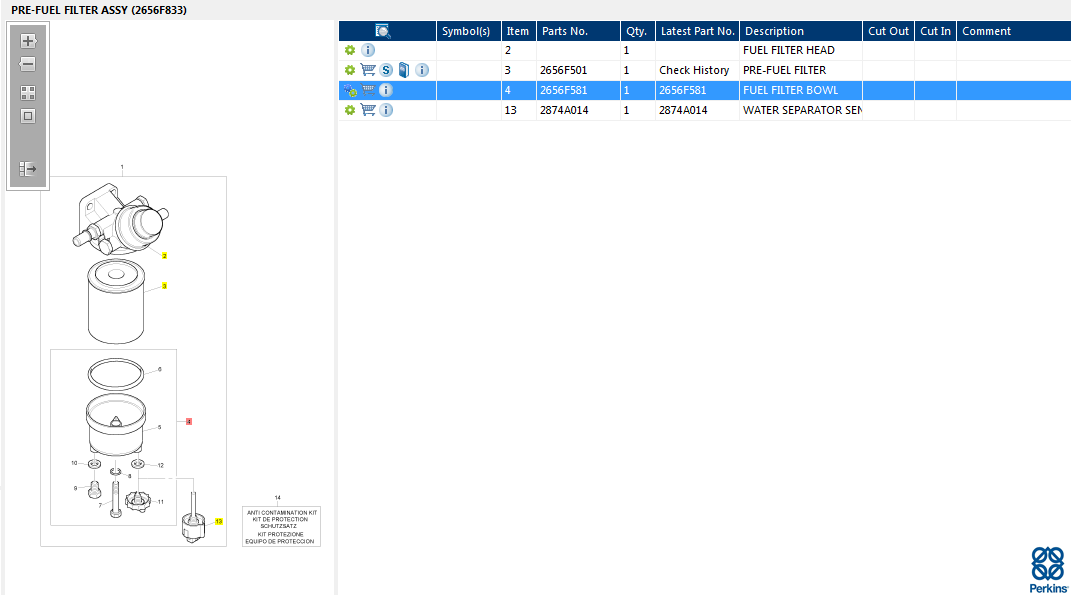
Task: Click the fuel filter bowl drawing
Action: click(116, 424)
